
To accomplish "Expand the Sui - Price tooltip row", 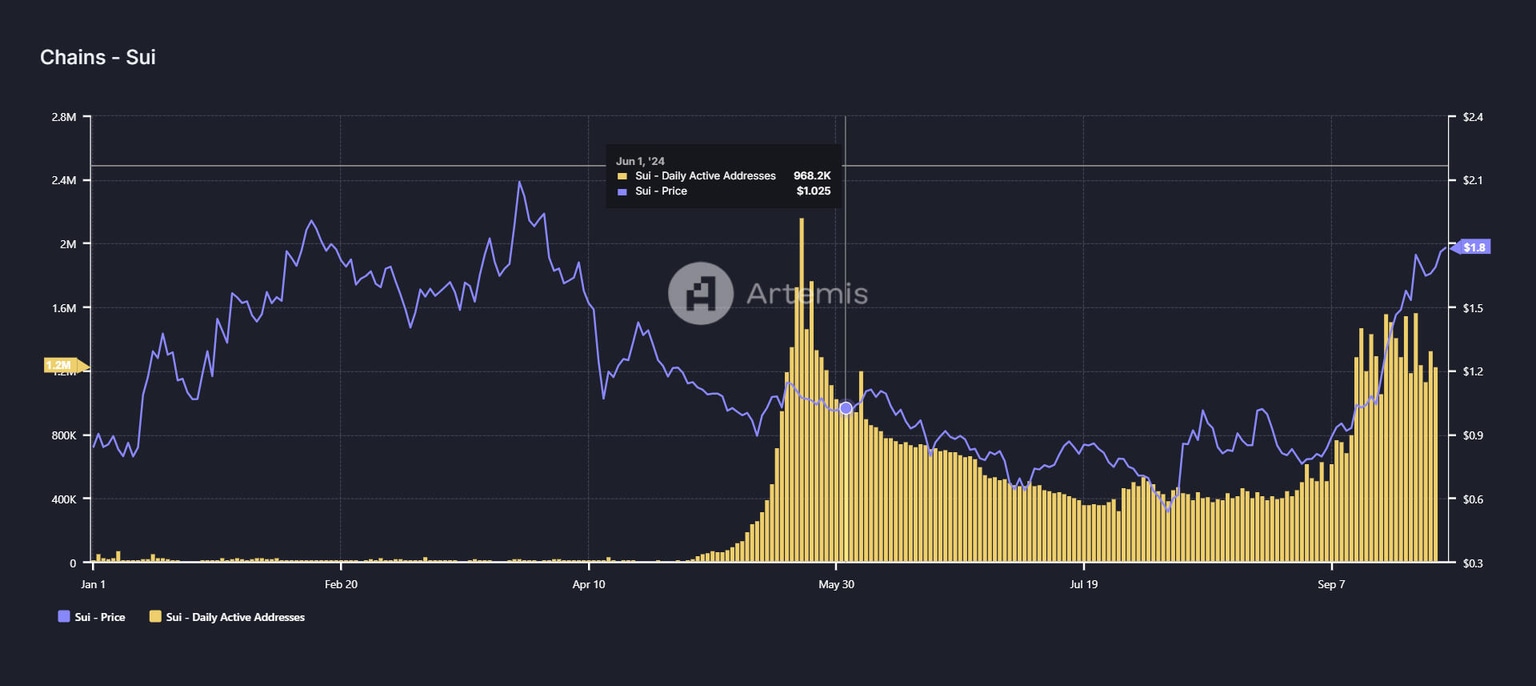I will pyautogui.click(x=660, y=190).
